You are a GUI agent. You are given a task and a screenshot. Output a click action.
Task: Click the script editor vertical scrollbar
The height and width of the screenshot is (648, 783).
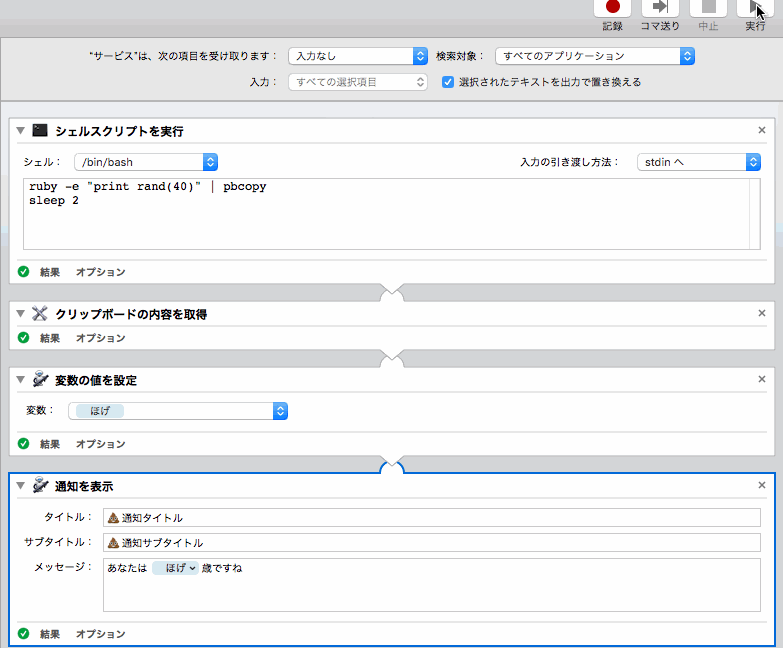(755, 214)
